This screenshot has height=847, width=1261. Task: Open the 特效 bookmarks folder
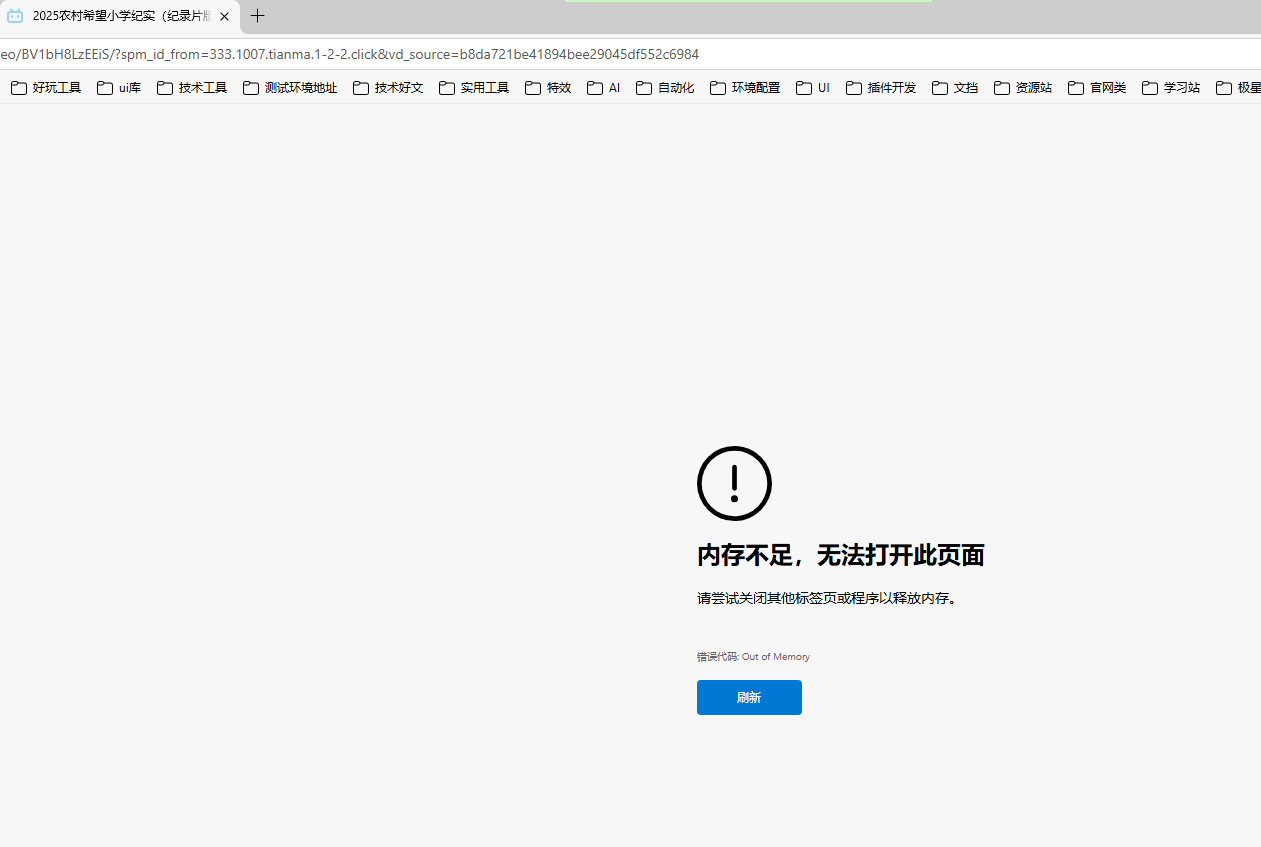[x=548, y=88]
